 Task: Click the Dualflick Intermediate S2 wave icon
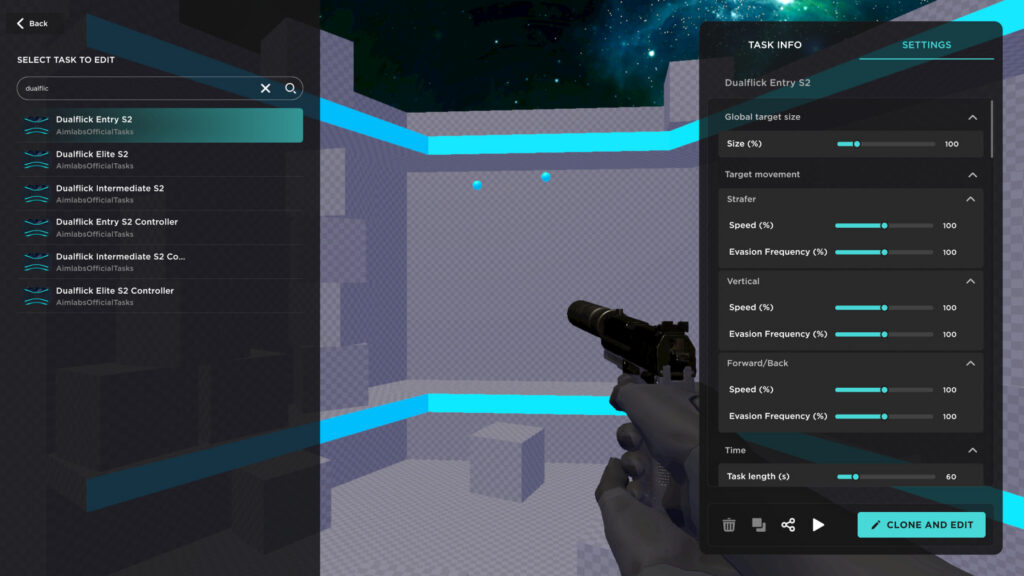click(37, 193)
